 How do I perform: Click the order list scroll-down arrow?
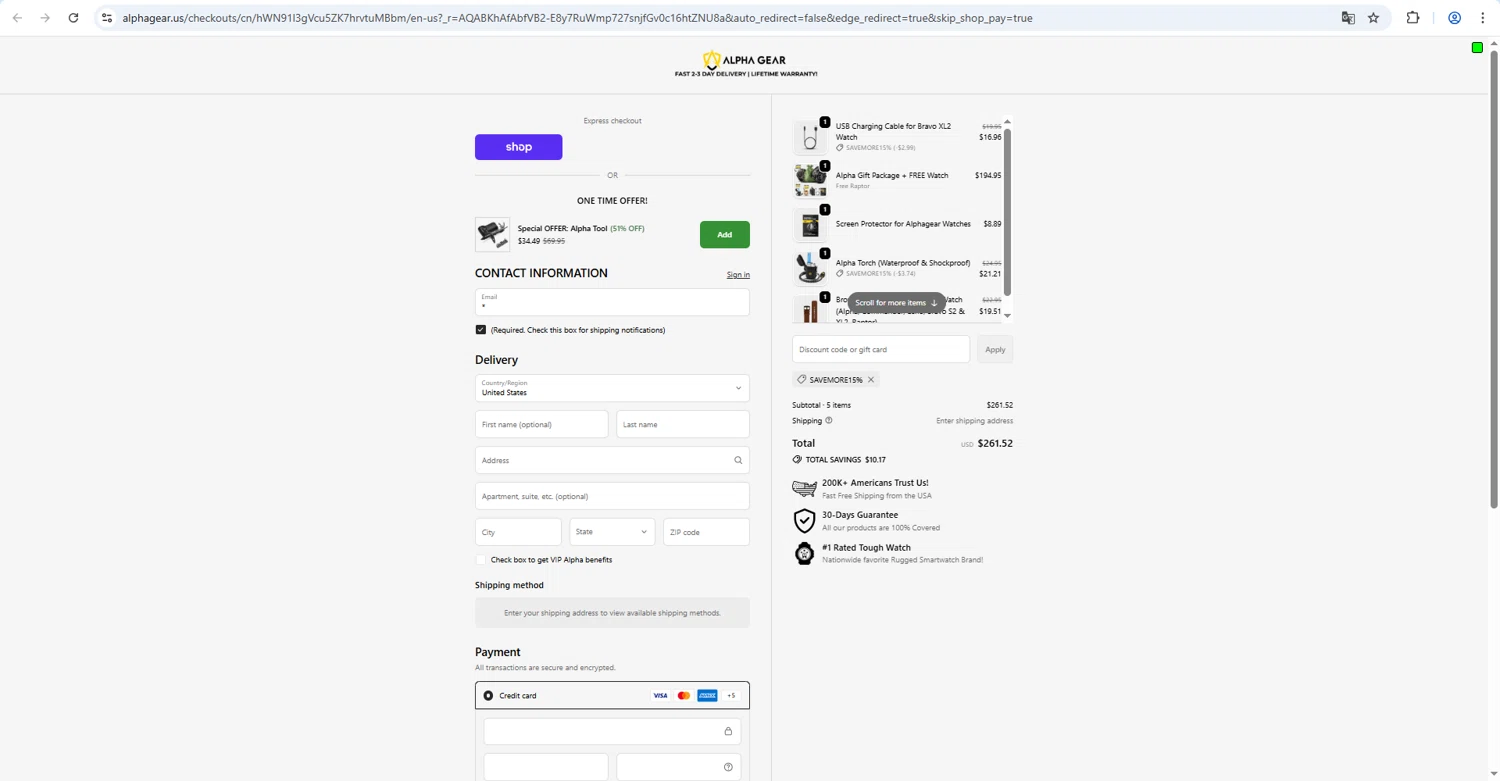1007,316
